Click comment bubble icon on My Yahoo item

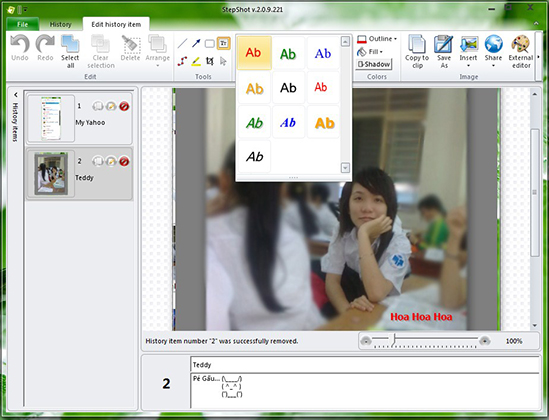(x=98, y=106)
